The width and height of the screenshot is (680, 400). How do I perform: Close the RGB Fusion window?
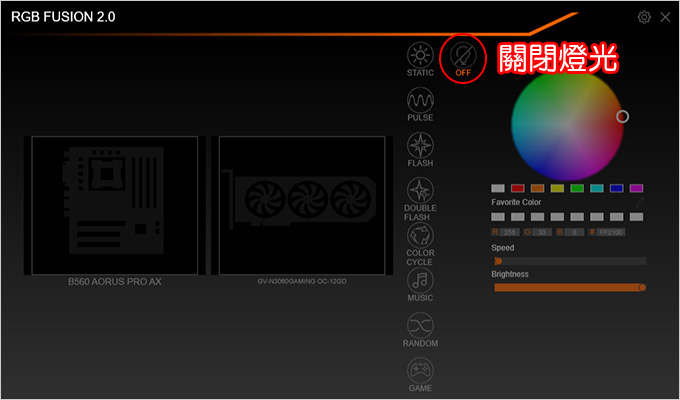click(x=665, y=17)
